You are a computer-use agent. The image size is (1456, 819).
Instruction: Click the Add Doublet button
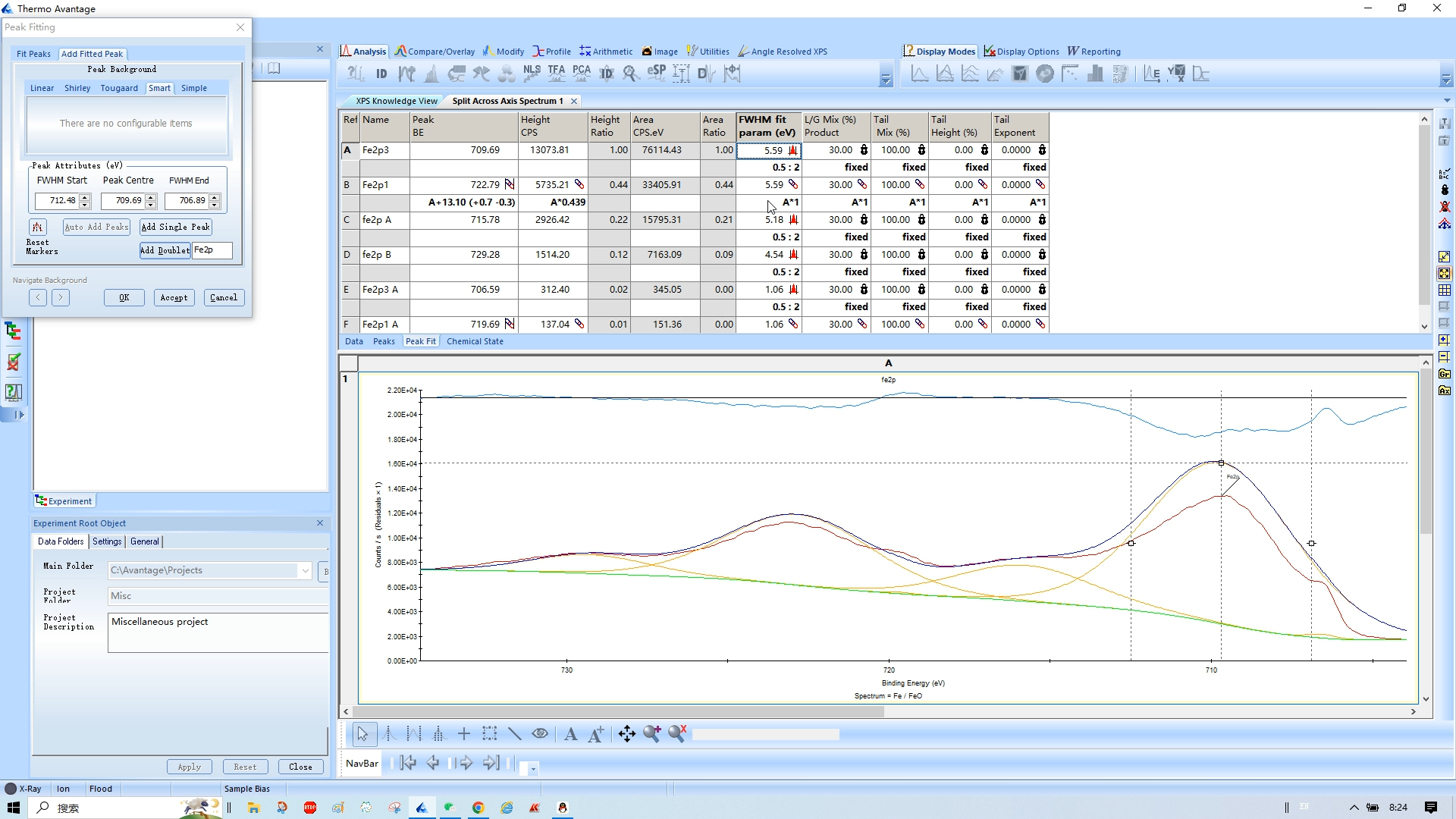click(165, 250)
